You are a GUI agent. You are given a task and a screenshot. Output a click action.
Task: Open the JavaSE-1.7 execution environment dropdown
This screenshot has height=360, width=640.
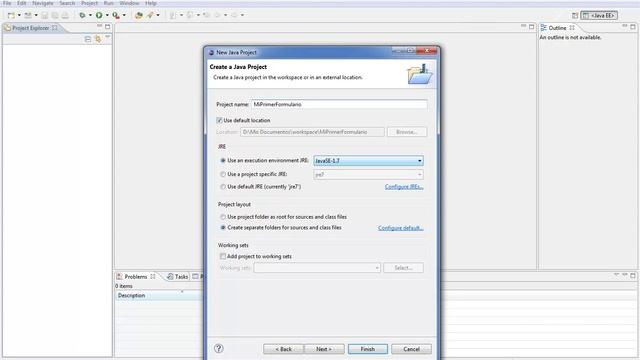[368, 161]
